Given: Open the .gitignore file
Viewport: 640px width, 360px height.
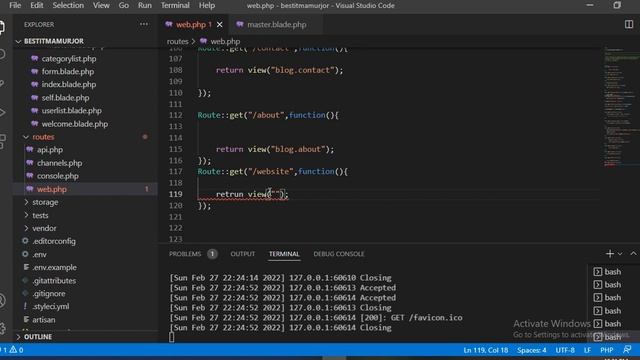Looking at the screenshot, I should click(x=49, y=293).
